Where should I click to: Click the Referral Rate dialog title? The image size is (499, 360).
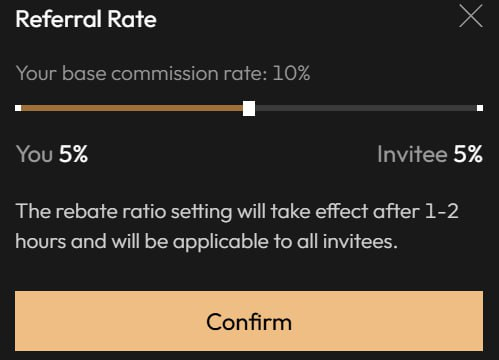click(86, 19)
